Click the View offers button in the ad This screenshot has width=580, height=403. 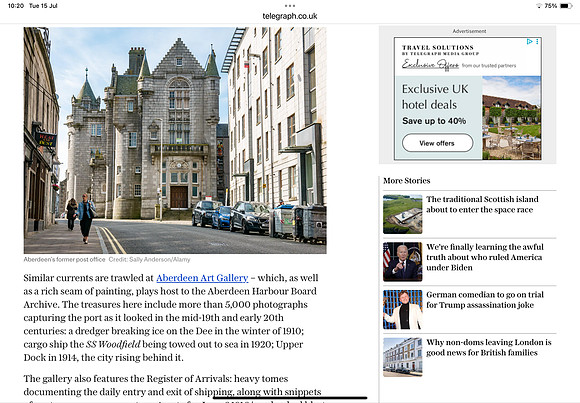(437, 143)
